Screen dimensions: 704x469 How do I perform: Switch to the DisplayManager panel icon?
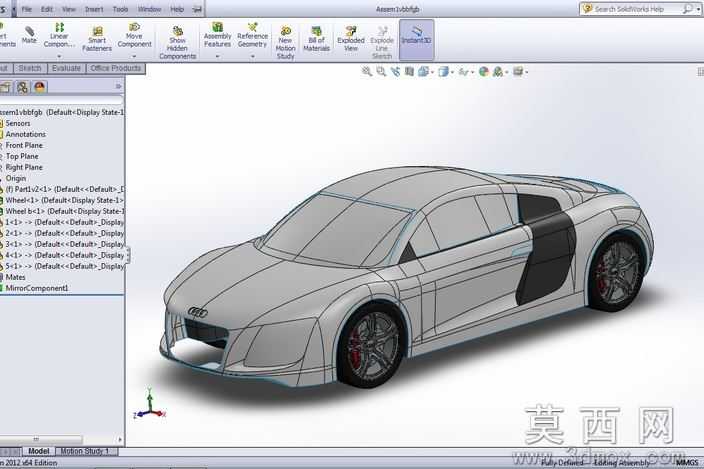(40, 87)
